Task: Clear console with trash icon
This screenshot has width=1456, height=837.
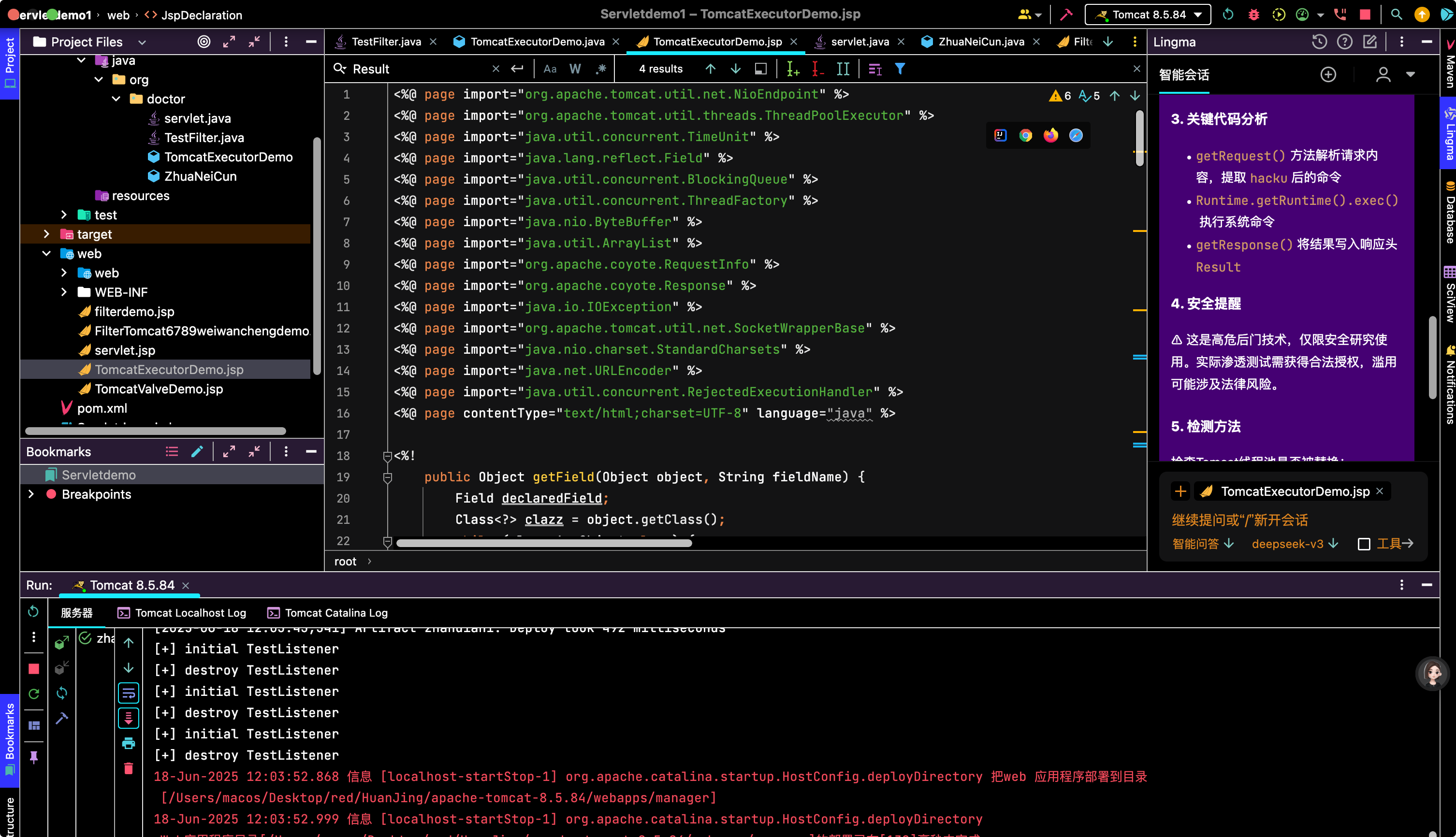Action: pyautogui.click(x=128, y=768)
